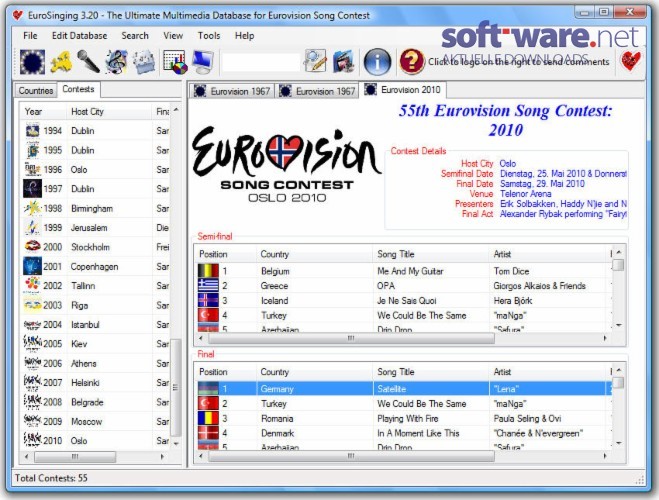Select the 2000 Stockholm contest row

(x=96, y=247)
